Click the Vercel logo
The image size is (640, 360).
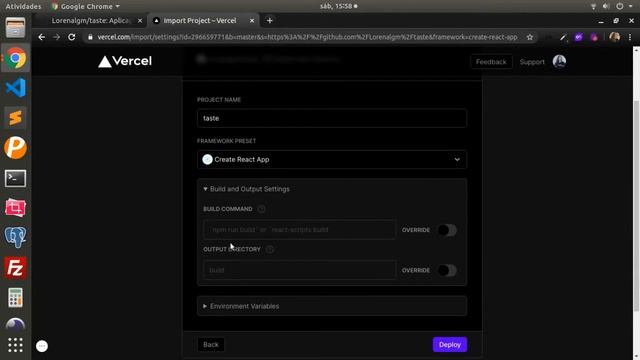(x=125, y=61)
